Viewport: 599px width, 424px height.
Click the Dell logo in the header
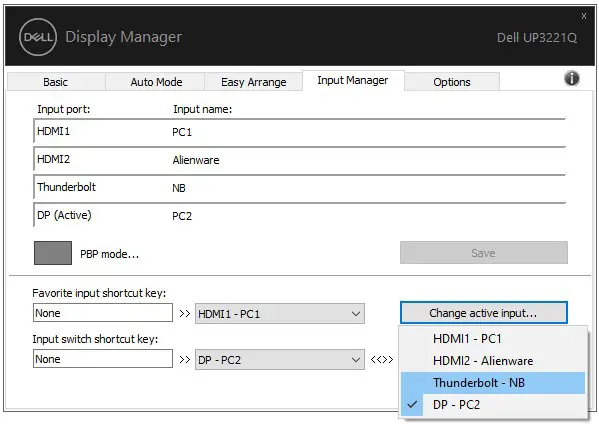pyautogui.click(x=38, y=37)
